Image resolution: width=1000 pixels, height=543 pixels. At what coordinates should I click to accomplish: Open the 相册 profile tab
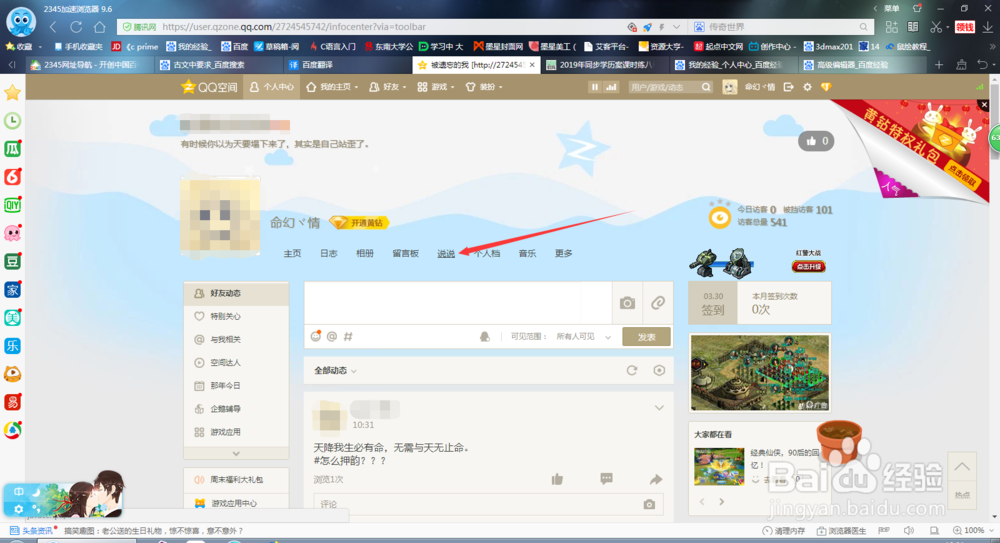365,253
